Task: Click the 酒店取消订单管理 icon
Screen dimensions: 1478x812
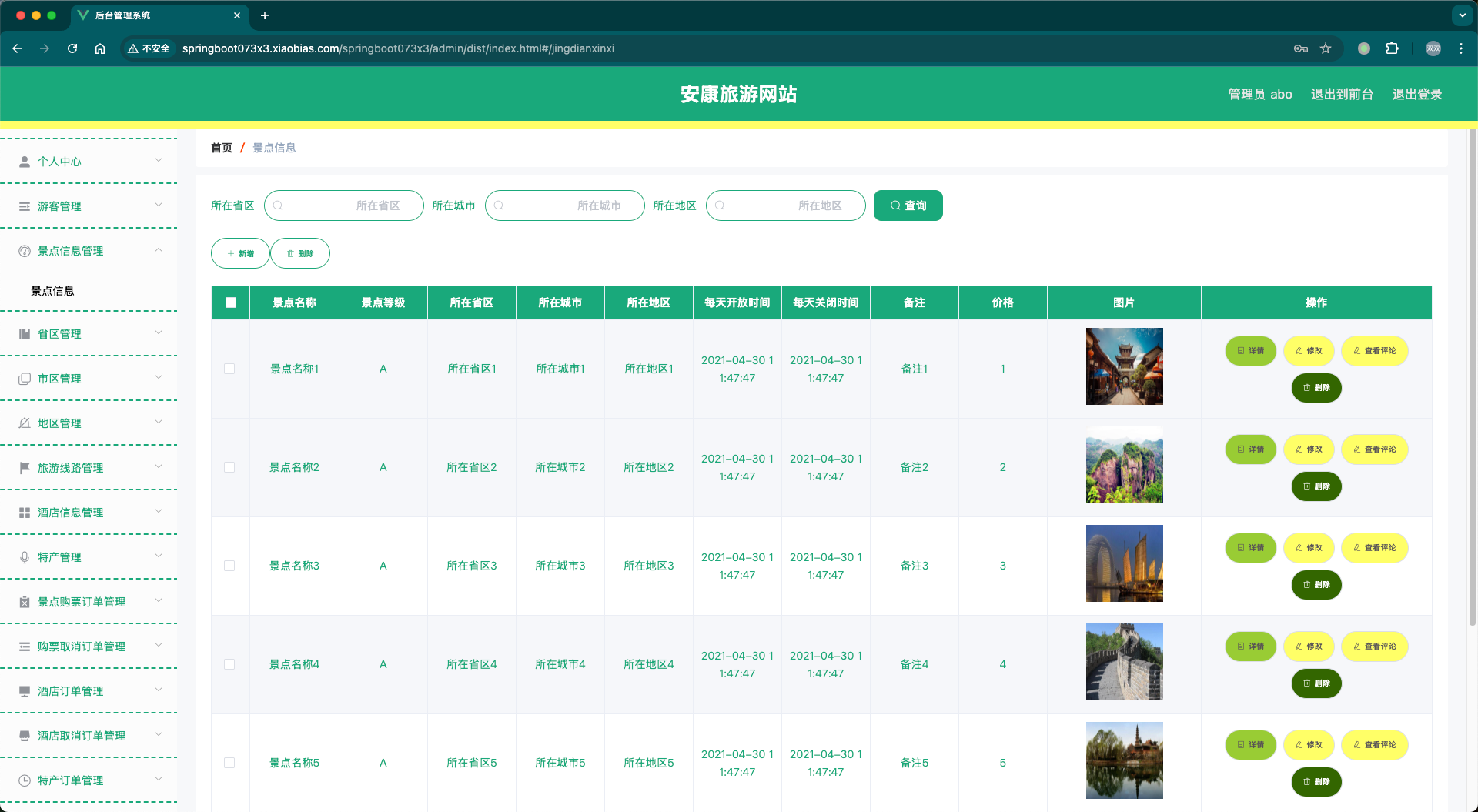Action: pyautogui.click(x=25, y=736)
